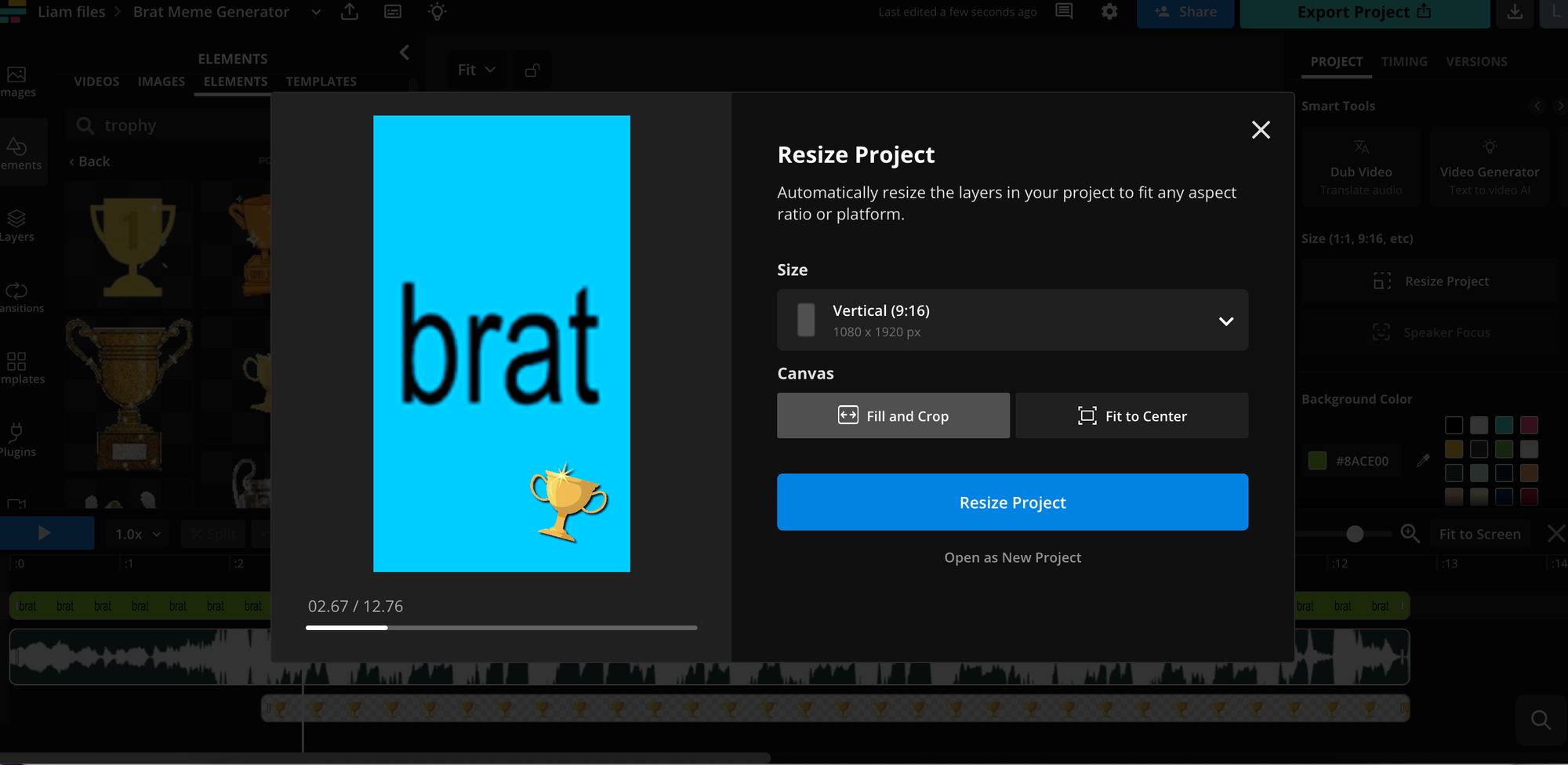Expand the project title dropdown chevron
Image resolution: width=1568 pixels, height=765 pixels.
pos(316,12)
